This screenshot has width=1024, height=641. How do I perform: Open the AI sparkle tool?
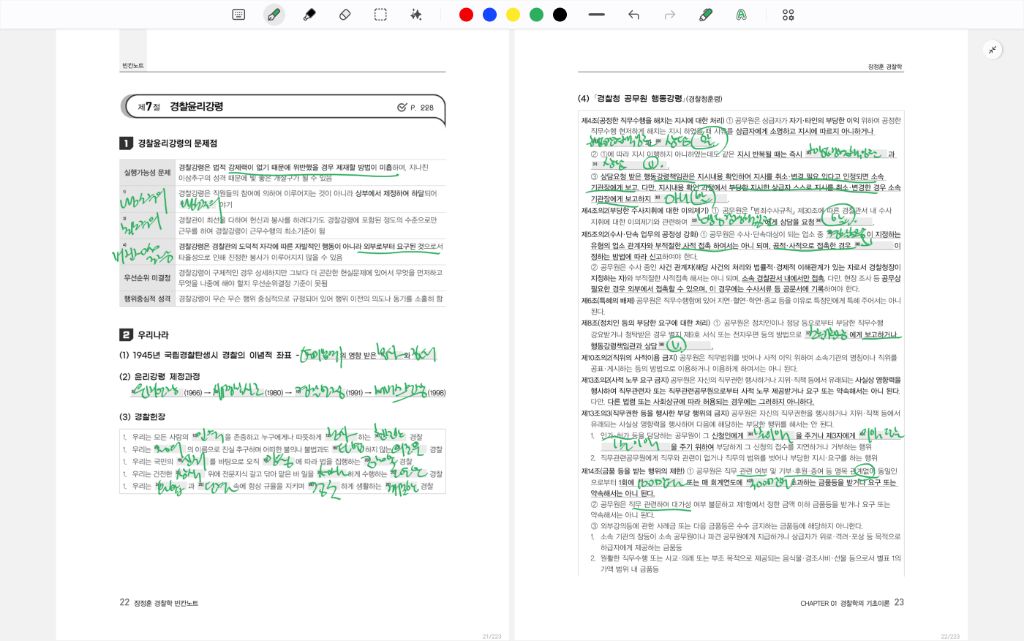(417, 15)
